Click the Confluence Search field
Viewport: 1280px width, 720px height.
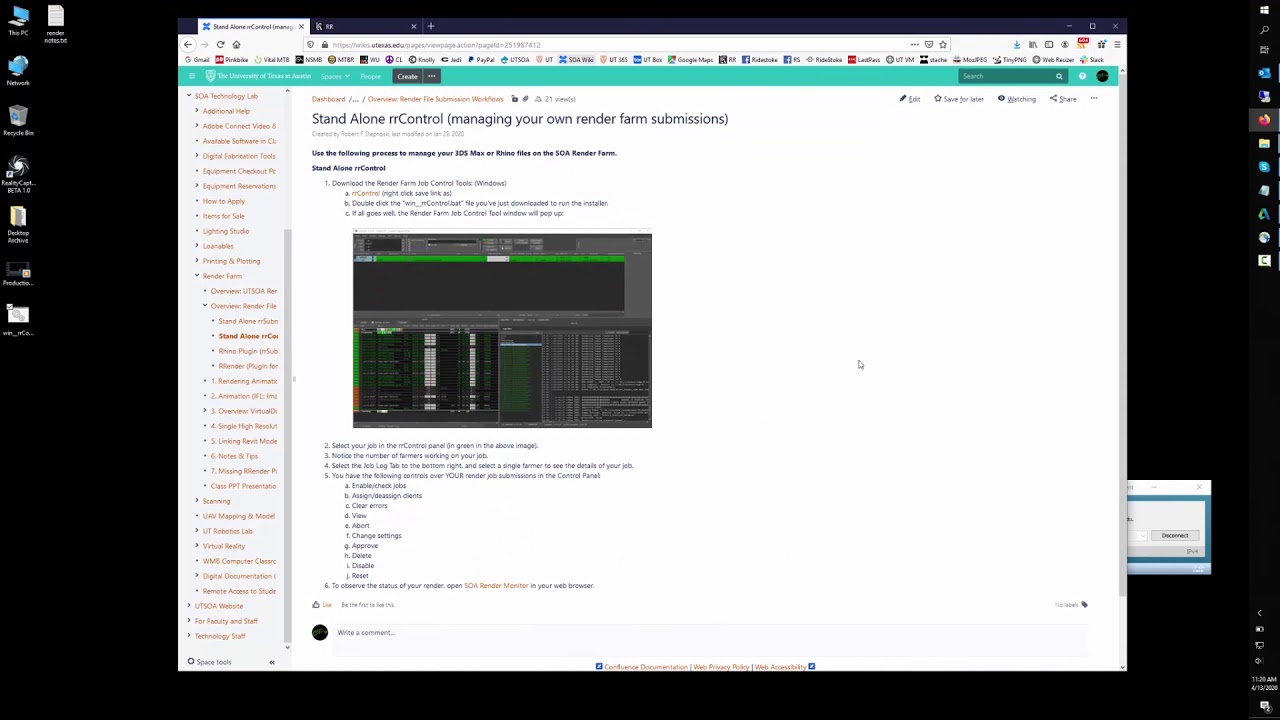coord(1011,76)
